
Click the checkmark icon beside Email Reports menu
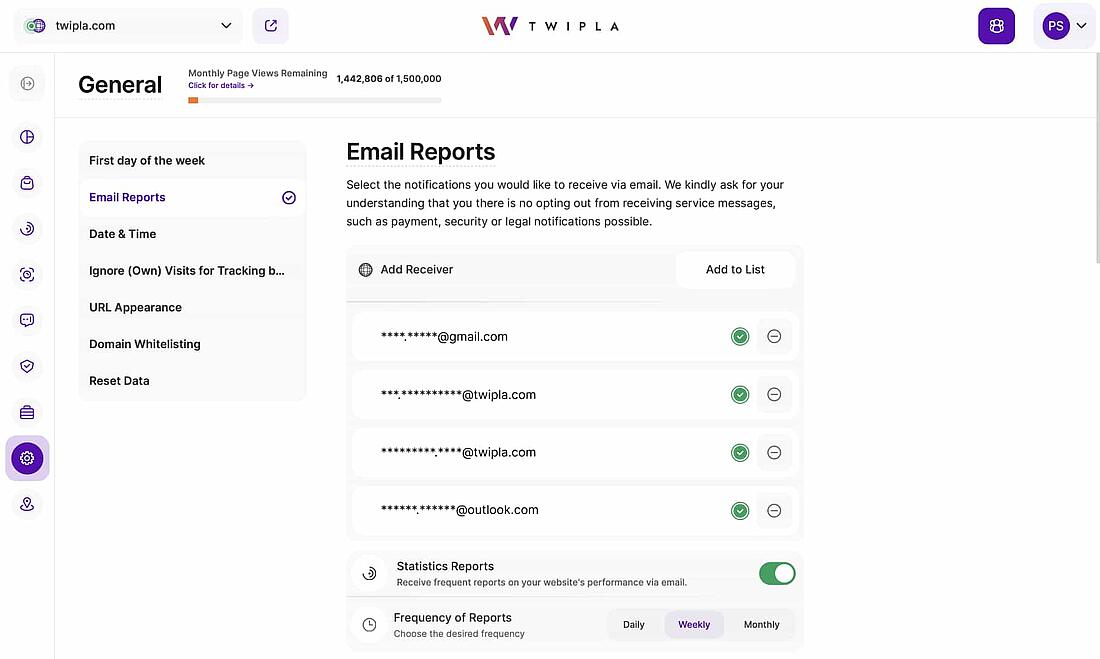tap(289, 198)
